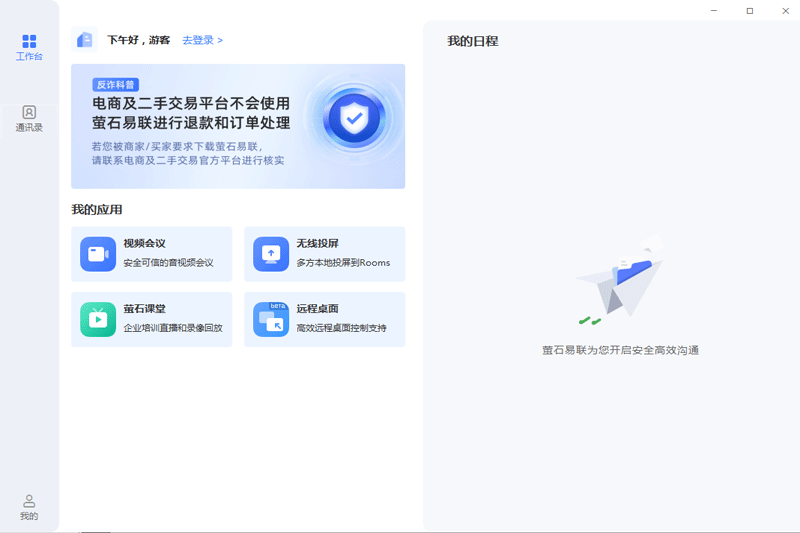The width and height of the screenshot is (800, 533).
Task: Click the 视频会议 camera icon
Action: click(x=98, y=253)
